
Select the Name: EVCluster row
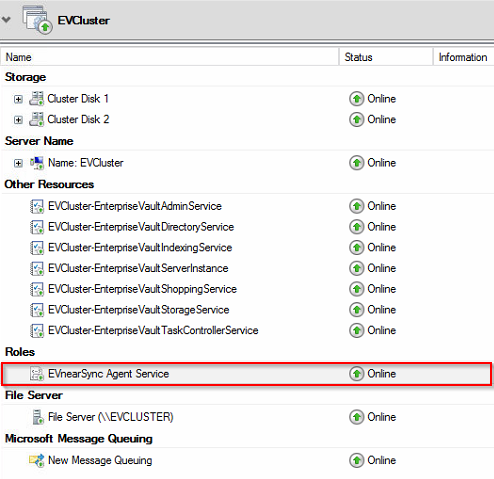247,163
